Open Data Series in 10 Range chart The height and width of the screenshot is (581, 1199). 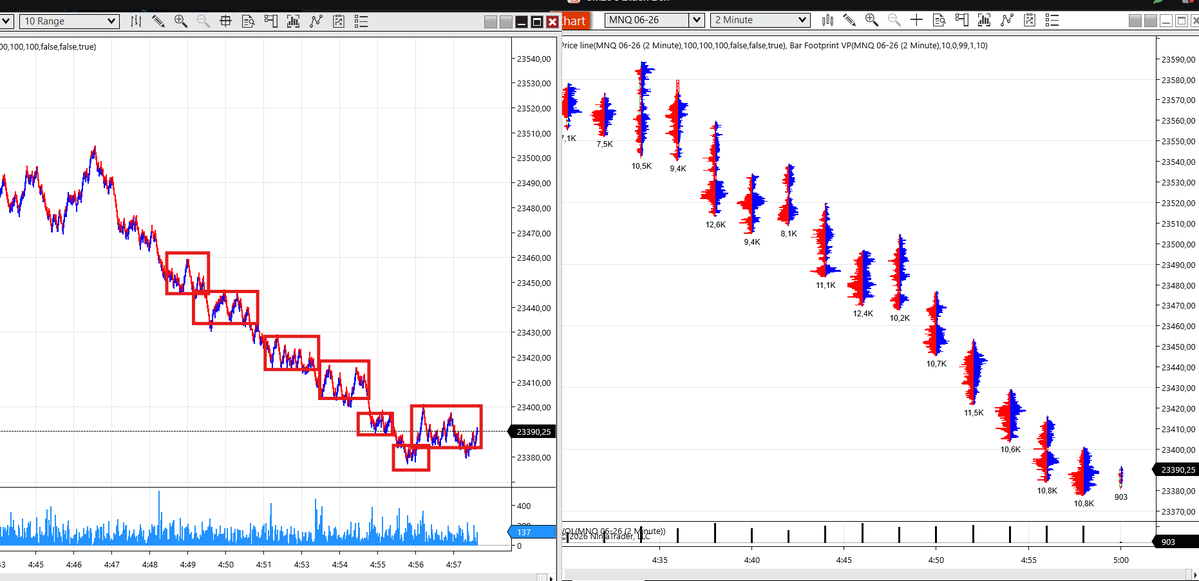pyautogui.click(x=294, y=21)
